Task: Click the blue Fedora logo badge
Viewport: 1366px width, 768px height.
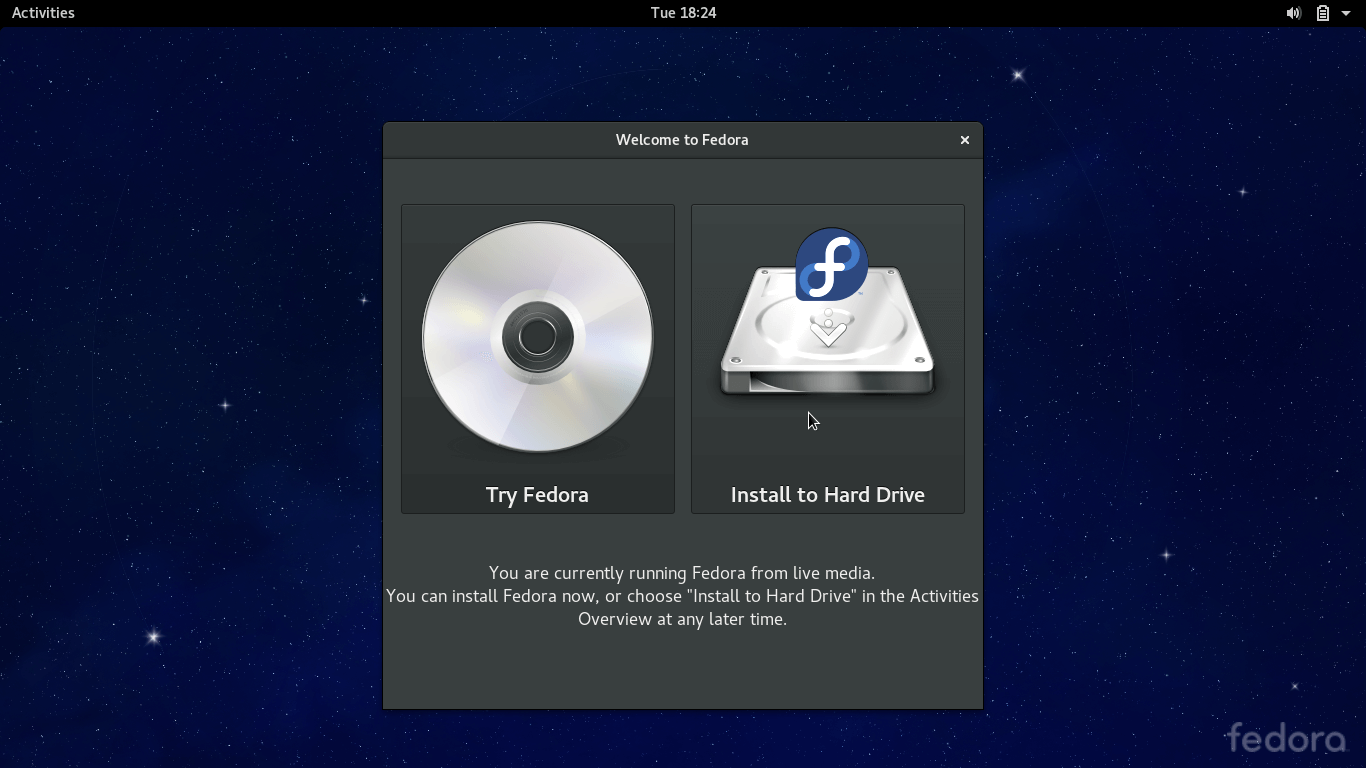Action: [831, 264]
